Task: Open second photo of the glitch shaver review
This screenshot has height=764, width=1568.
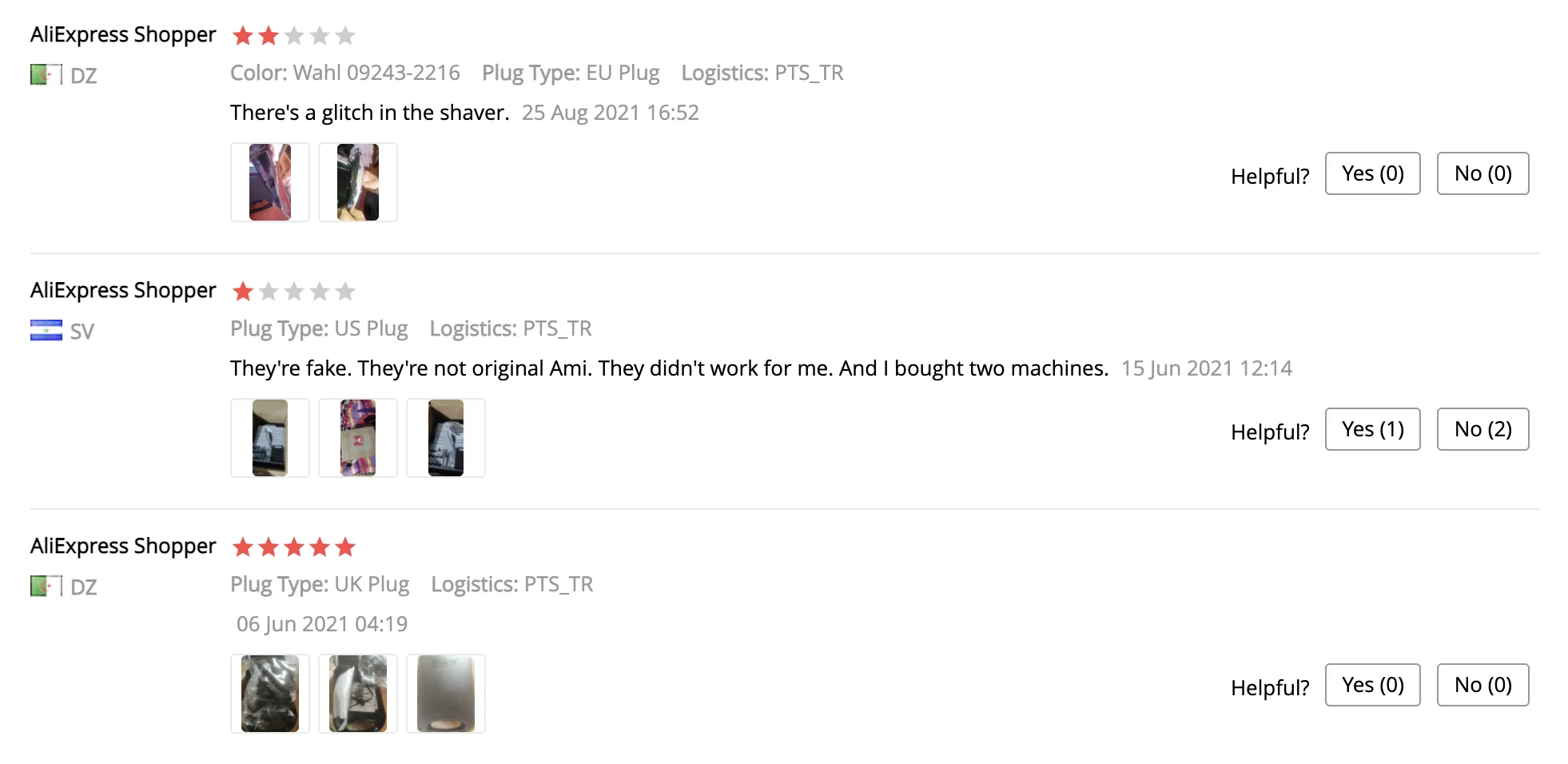Action: (x=358, y=182)
